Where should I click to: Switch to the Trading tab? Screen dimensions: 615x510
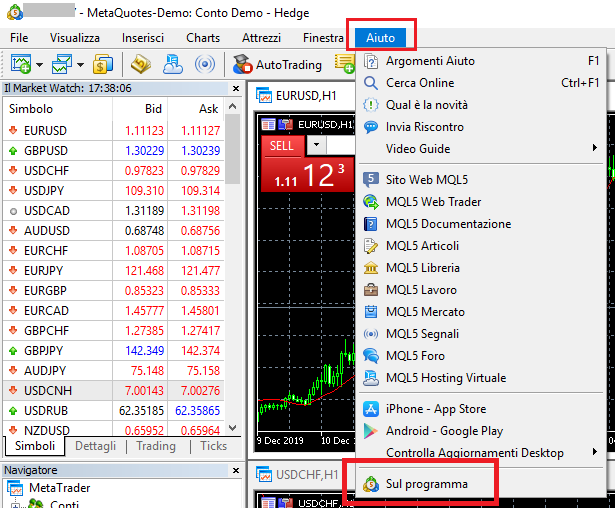(156, 446)
